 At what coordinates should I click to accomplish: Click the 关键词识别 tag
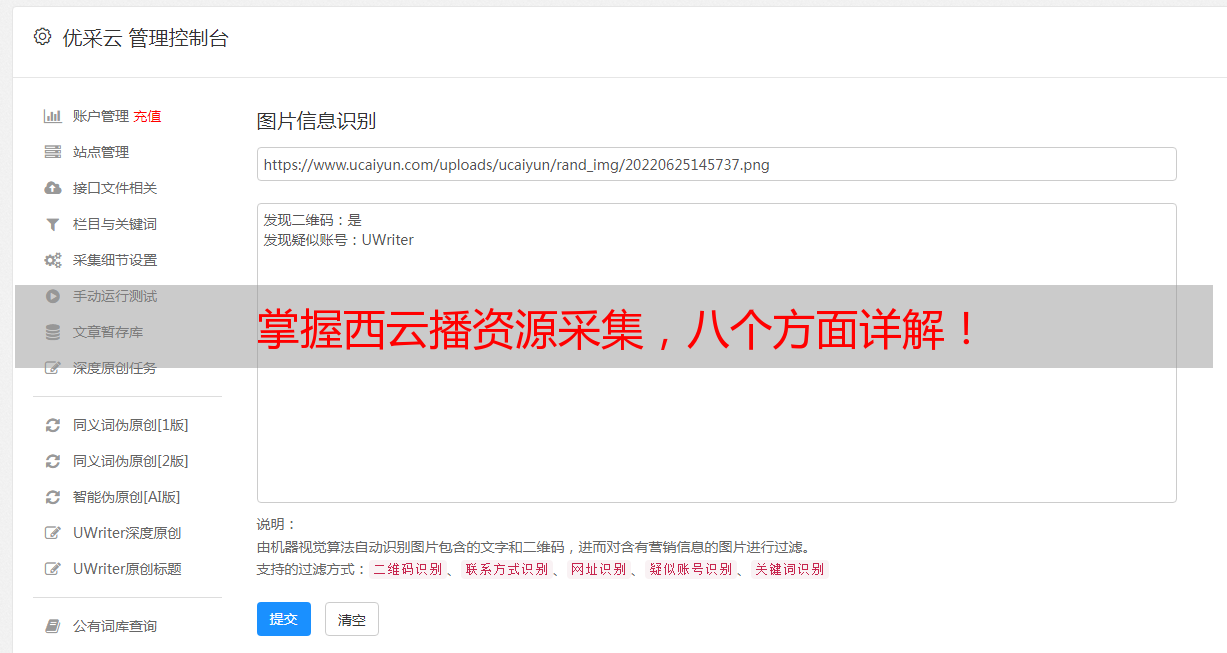[x=790, y=569]
